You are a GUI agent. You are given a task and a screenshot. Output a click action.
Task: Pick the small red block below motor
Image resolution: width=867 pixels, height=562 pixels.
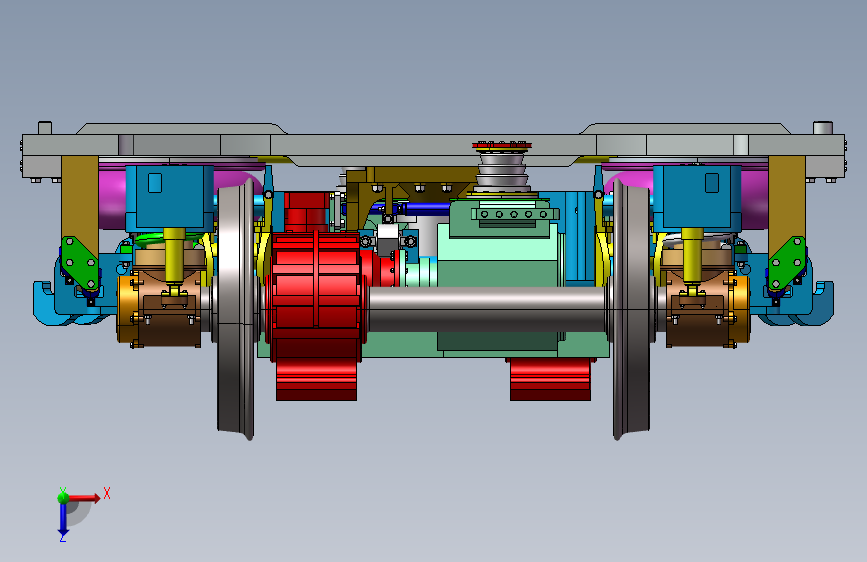point(551,379)
